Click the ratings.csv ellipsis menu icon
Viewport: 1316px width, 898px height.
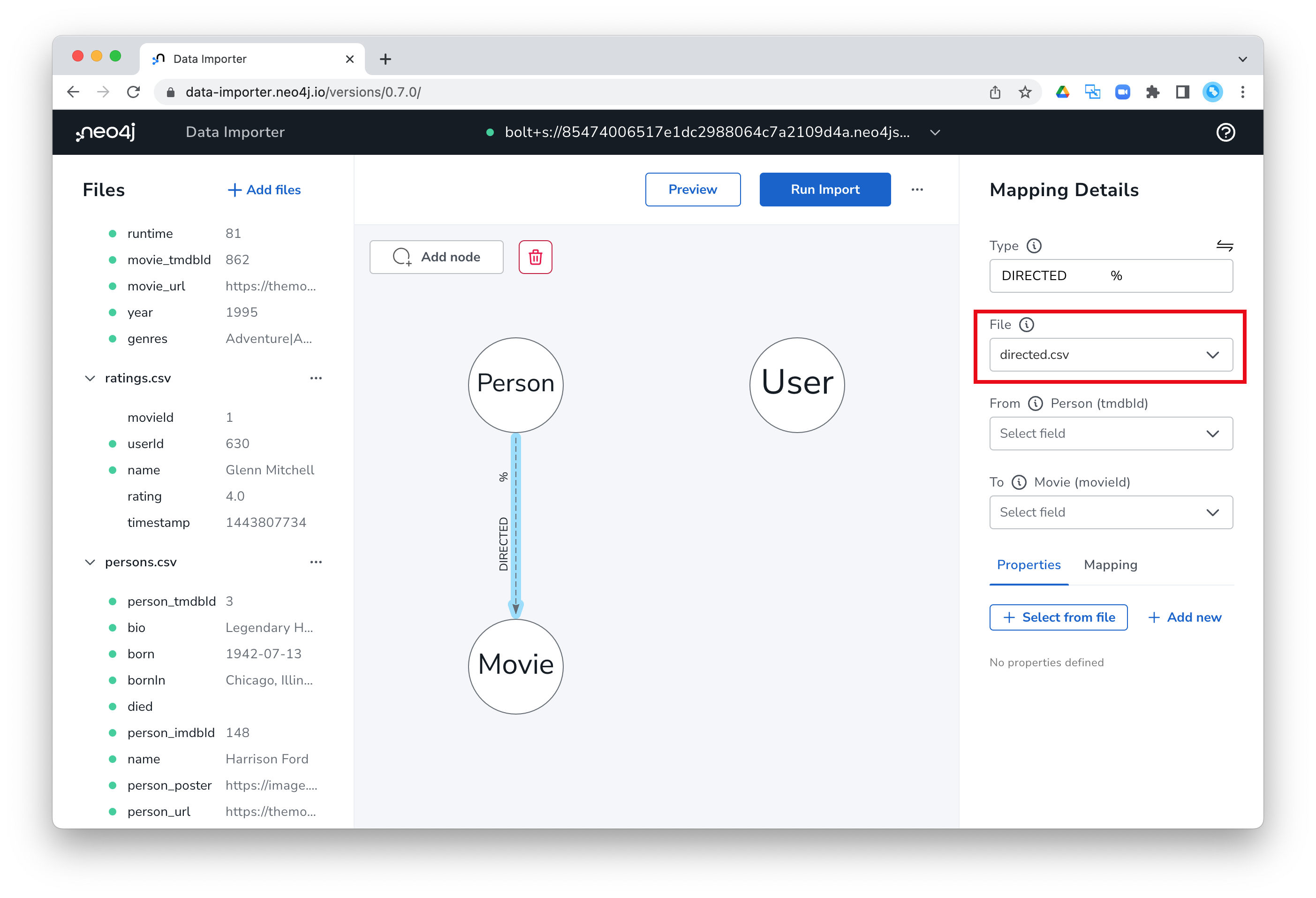pyautogui.click(x=317, y=378)
